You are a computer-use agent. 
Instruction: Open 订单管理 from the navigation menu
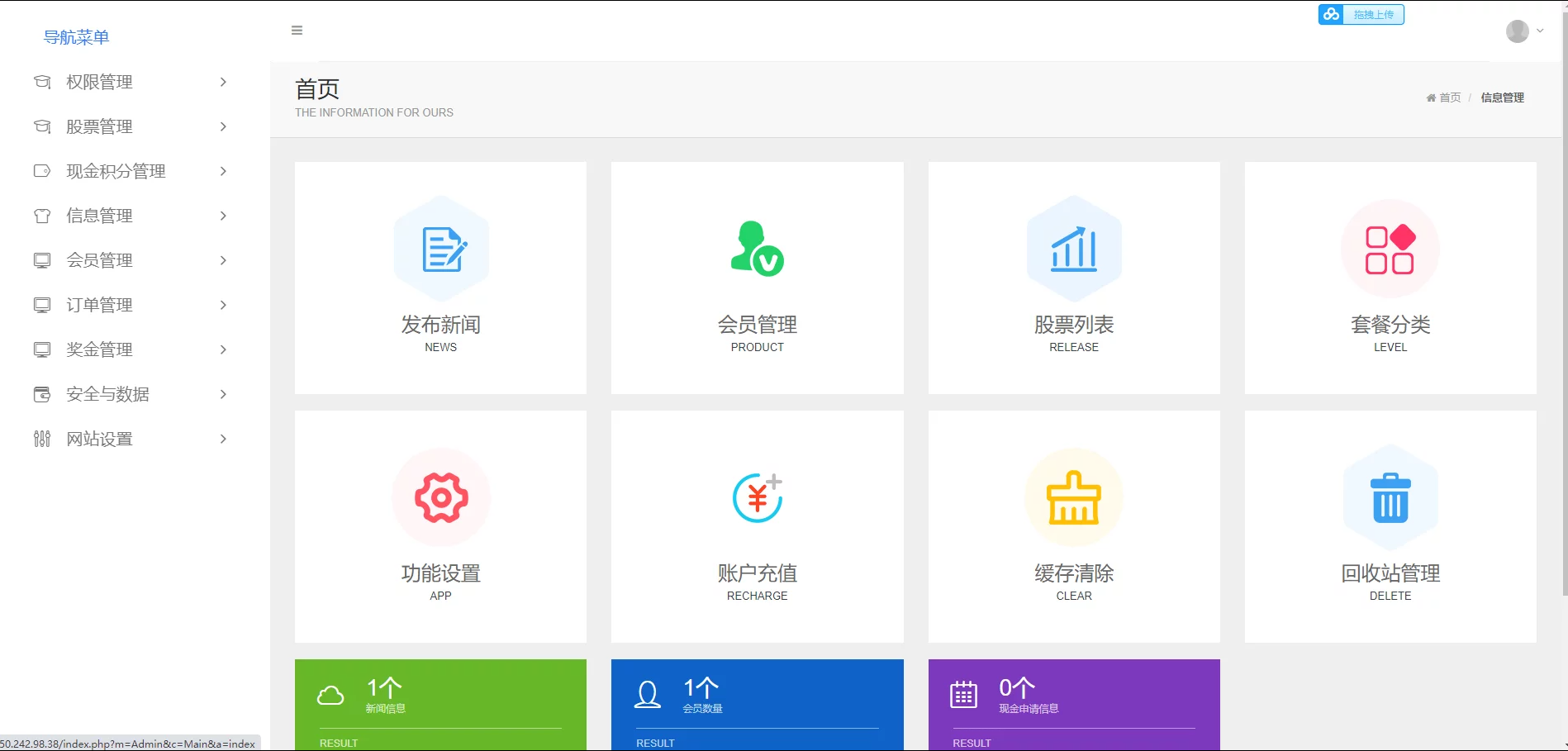99,304
